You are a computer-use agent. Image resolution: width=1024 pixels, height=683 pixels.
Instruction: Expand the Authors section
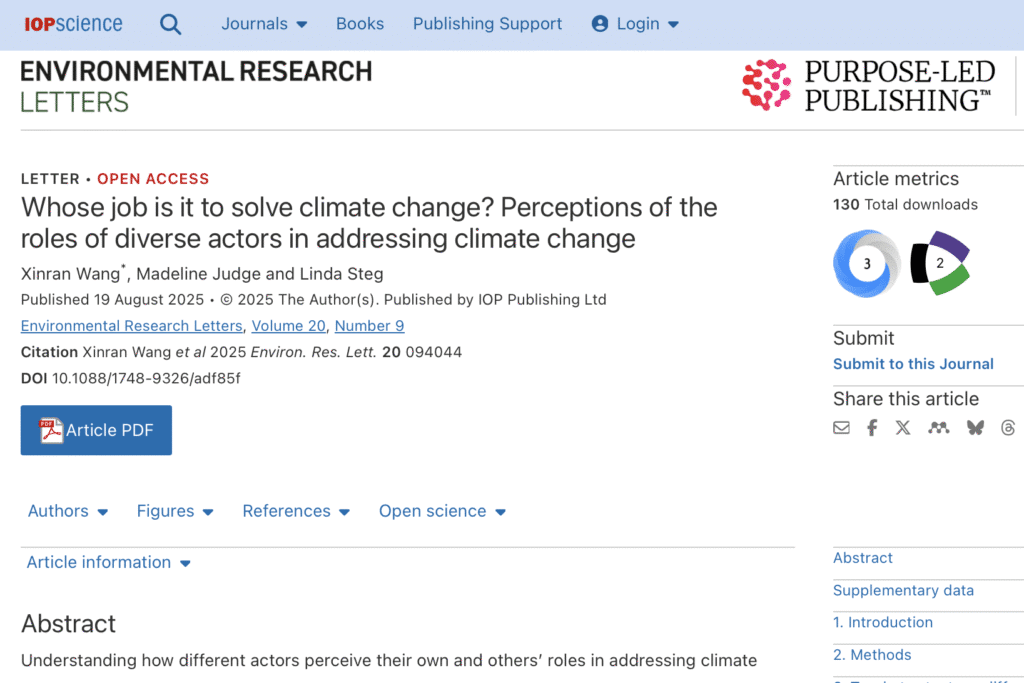click(x=67, y=511)
